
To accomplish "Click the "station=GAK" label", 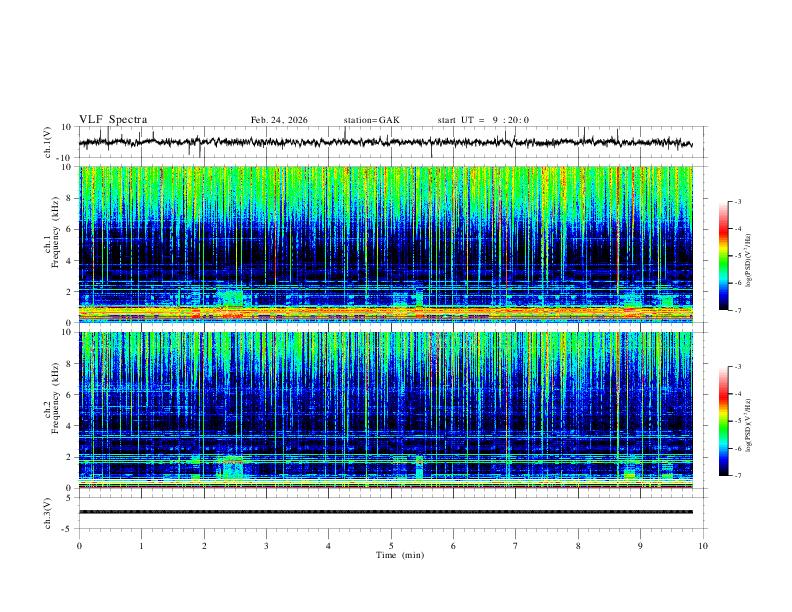I will (371, 120).
